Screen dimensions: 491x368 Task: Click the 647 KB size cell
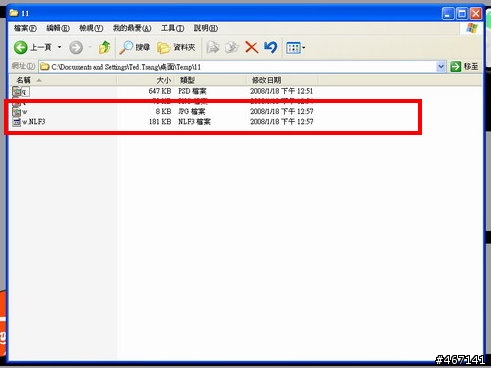coord(160,91)
